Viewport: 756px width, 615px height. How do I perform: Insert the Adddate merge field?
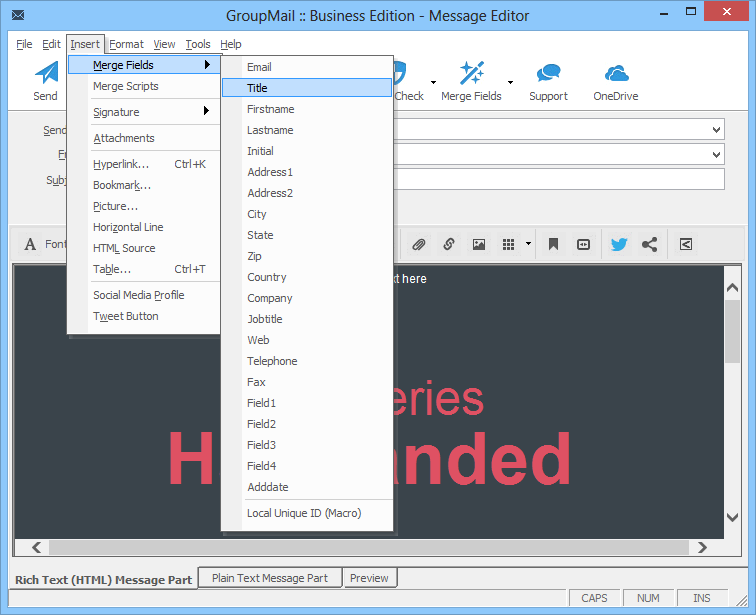[307, 487]
